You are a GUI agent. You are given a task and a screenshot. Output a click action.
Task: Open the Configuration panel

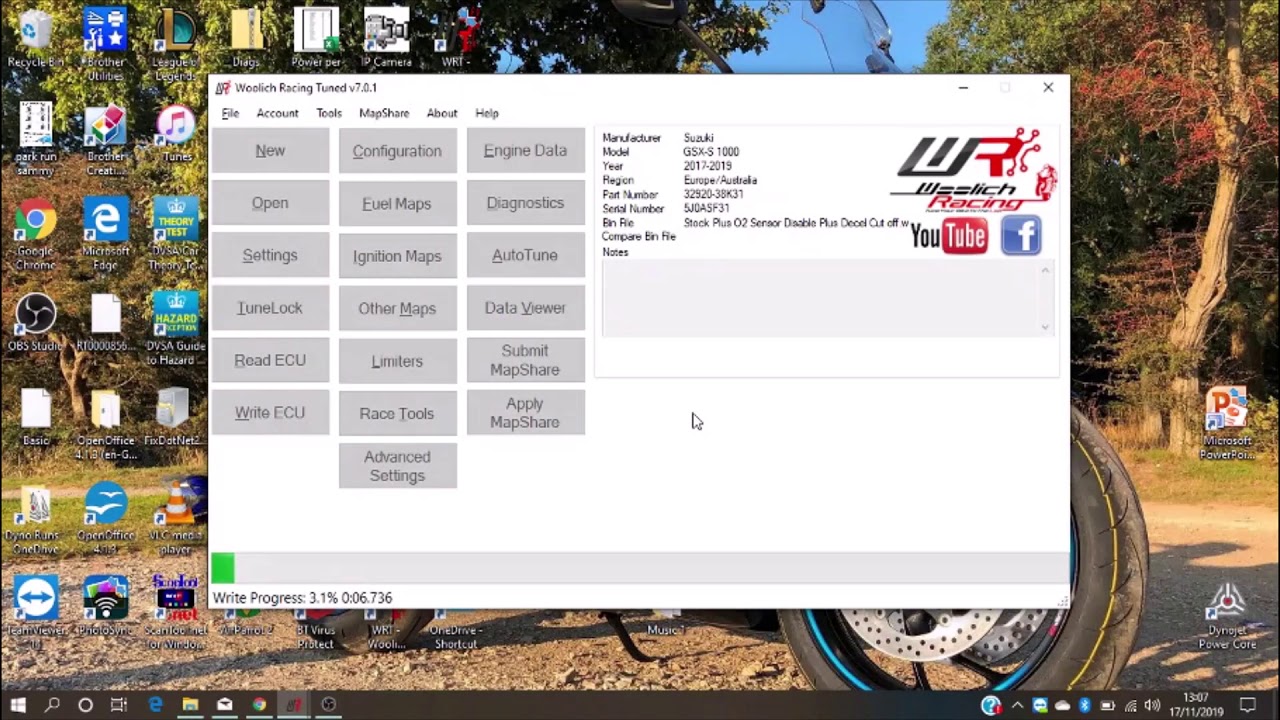(397, 151)
